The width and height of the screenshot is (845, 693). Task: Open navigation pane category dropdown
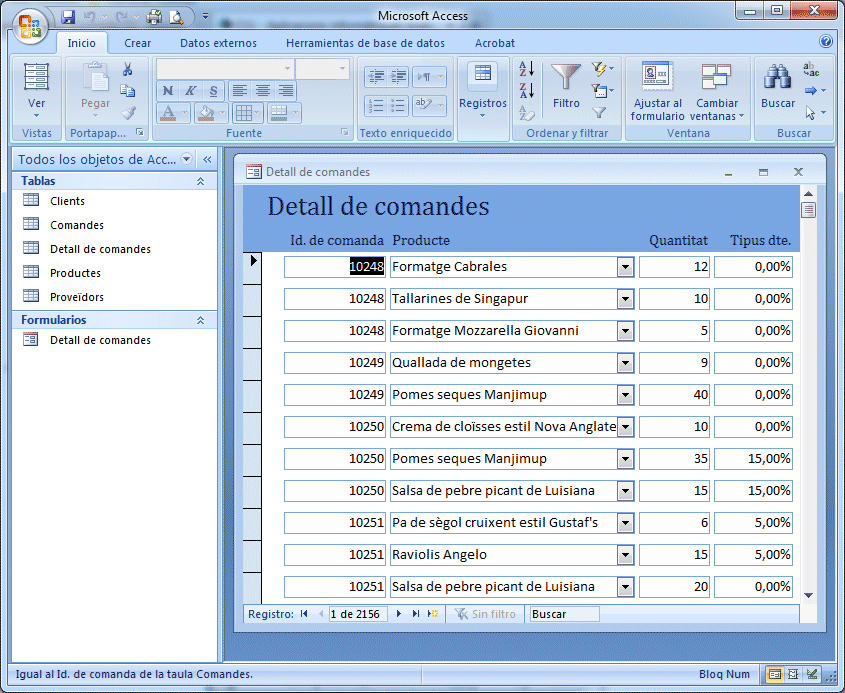(x=186, y=159)
